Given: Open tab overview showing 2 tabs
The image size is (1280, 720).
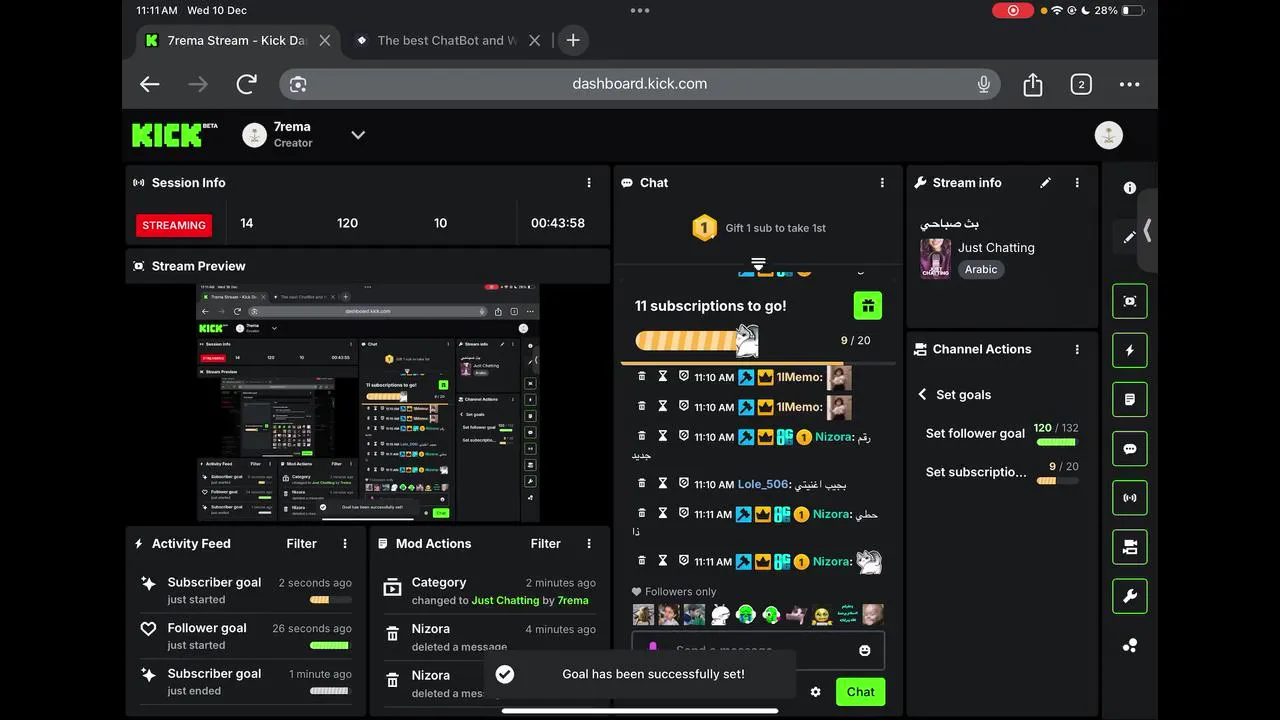Looking at the screenshot, I should tap(1081, 84).
